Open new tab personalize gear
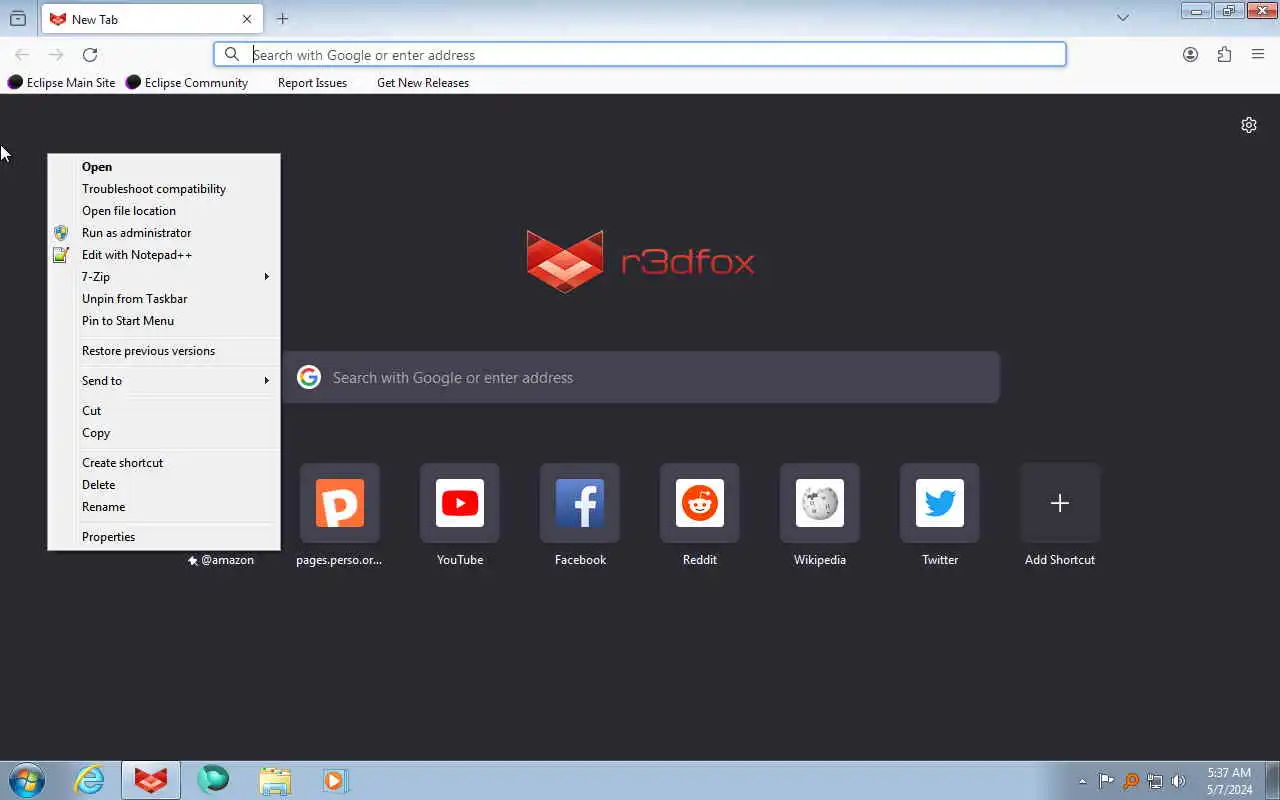 (1249, 125)
